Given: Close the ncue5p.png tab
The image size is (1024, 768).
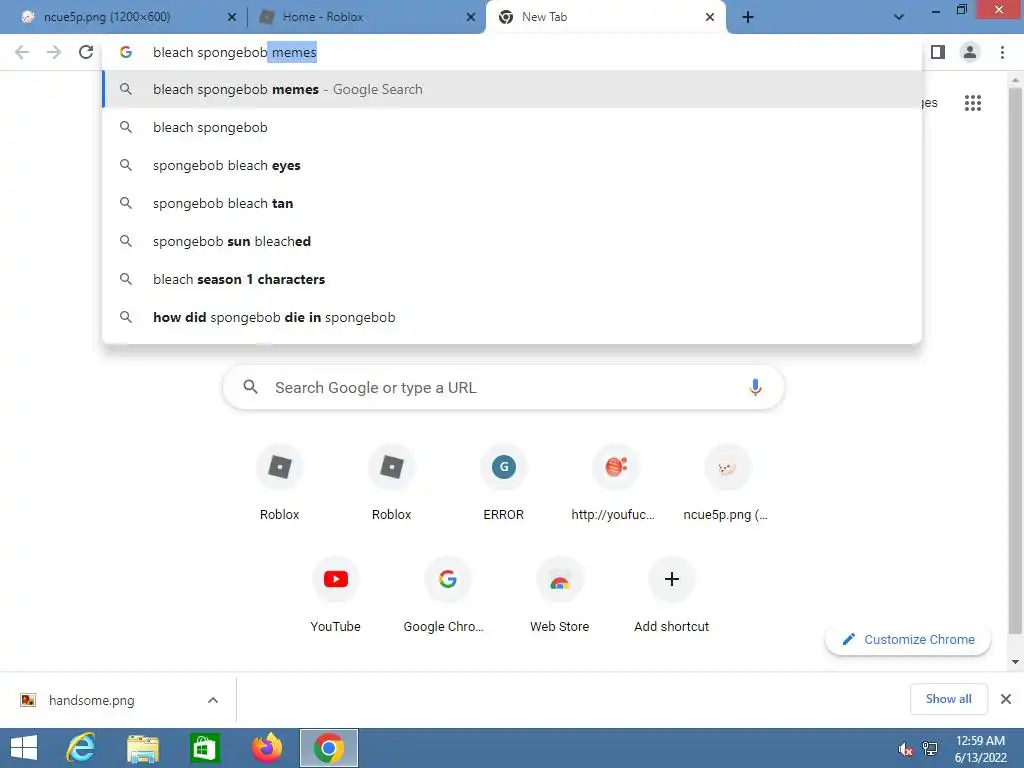Looking at the screenshot, I should point(232,17).
